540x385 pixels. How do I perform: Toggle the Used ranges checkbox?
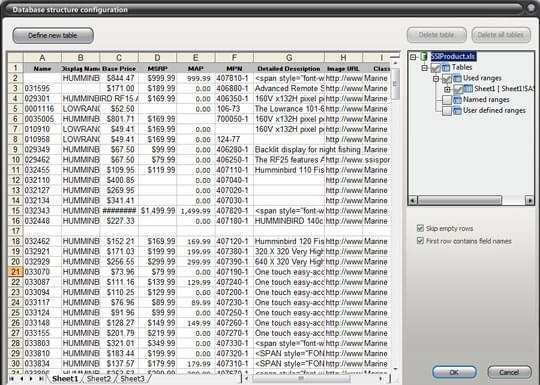click(x=447, y=79)
